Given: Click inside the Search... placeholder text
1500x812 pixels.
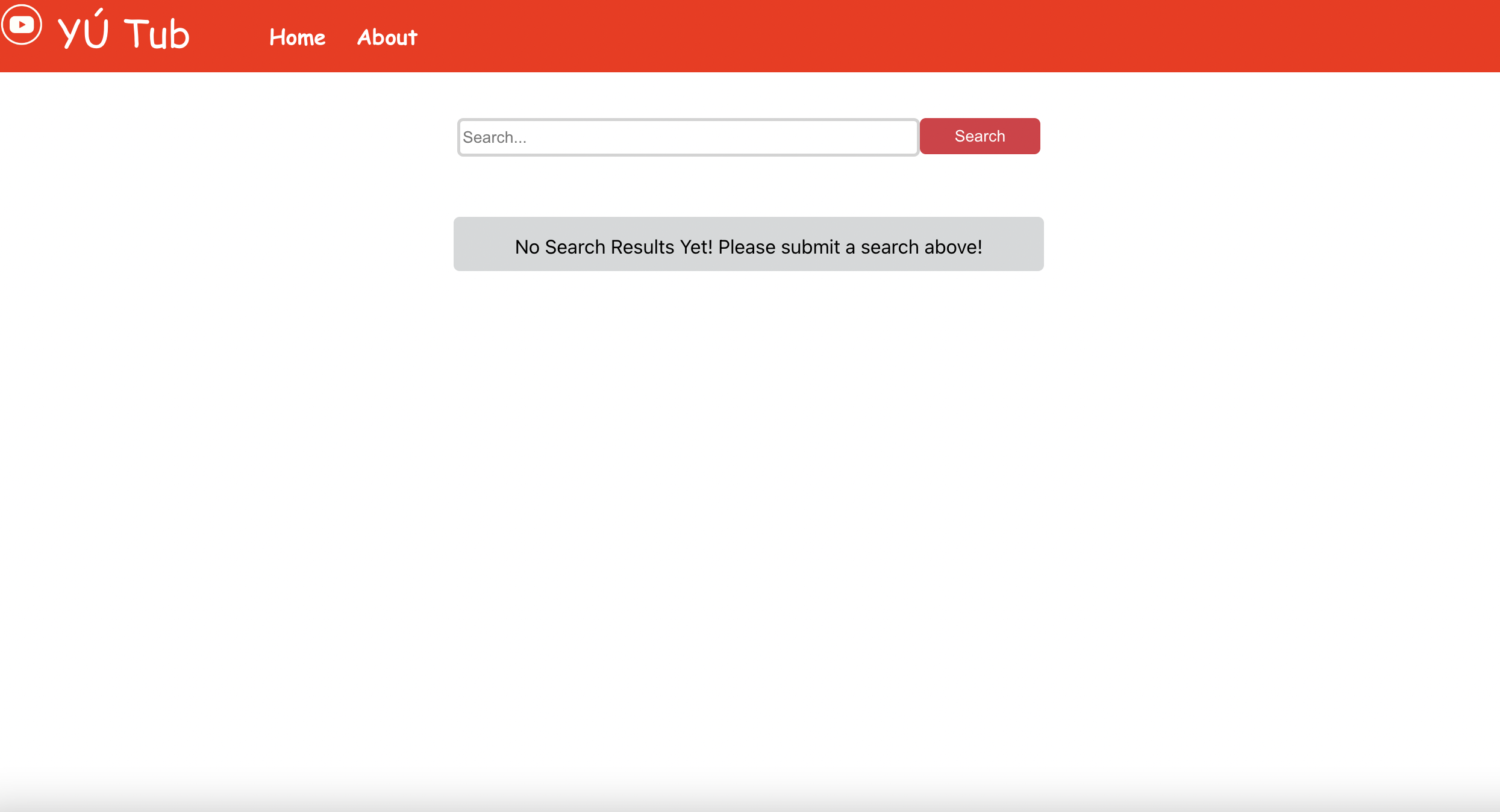Looking at the screenshot, I should (x=495, y=137).
